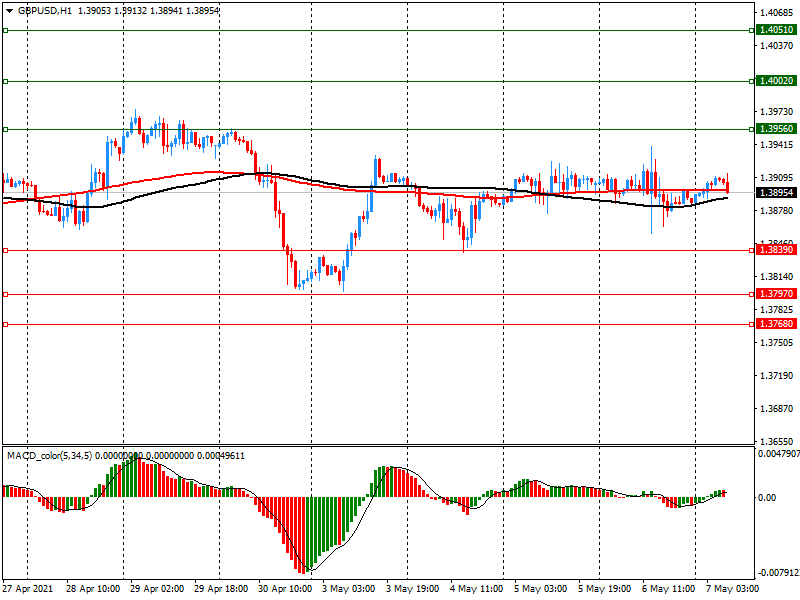Grab left-edge handle of 1.40510 line
800x600 pixels.
pyautogui.click(x=5, y=31)
